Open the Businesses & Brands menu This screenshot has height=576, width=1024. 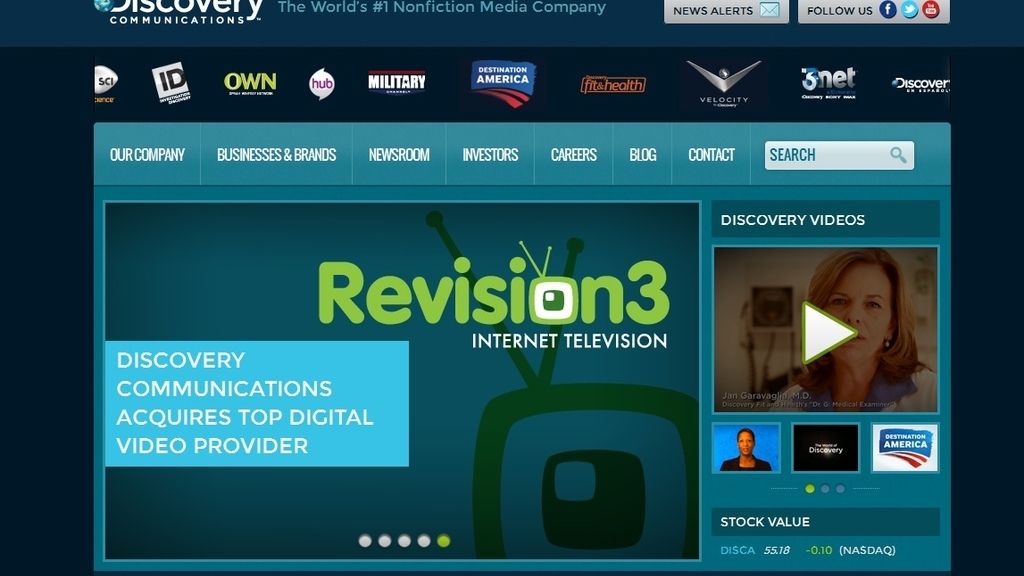point(276,155)
